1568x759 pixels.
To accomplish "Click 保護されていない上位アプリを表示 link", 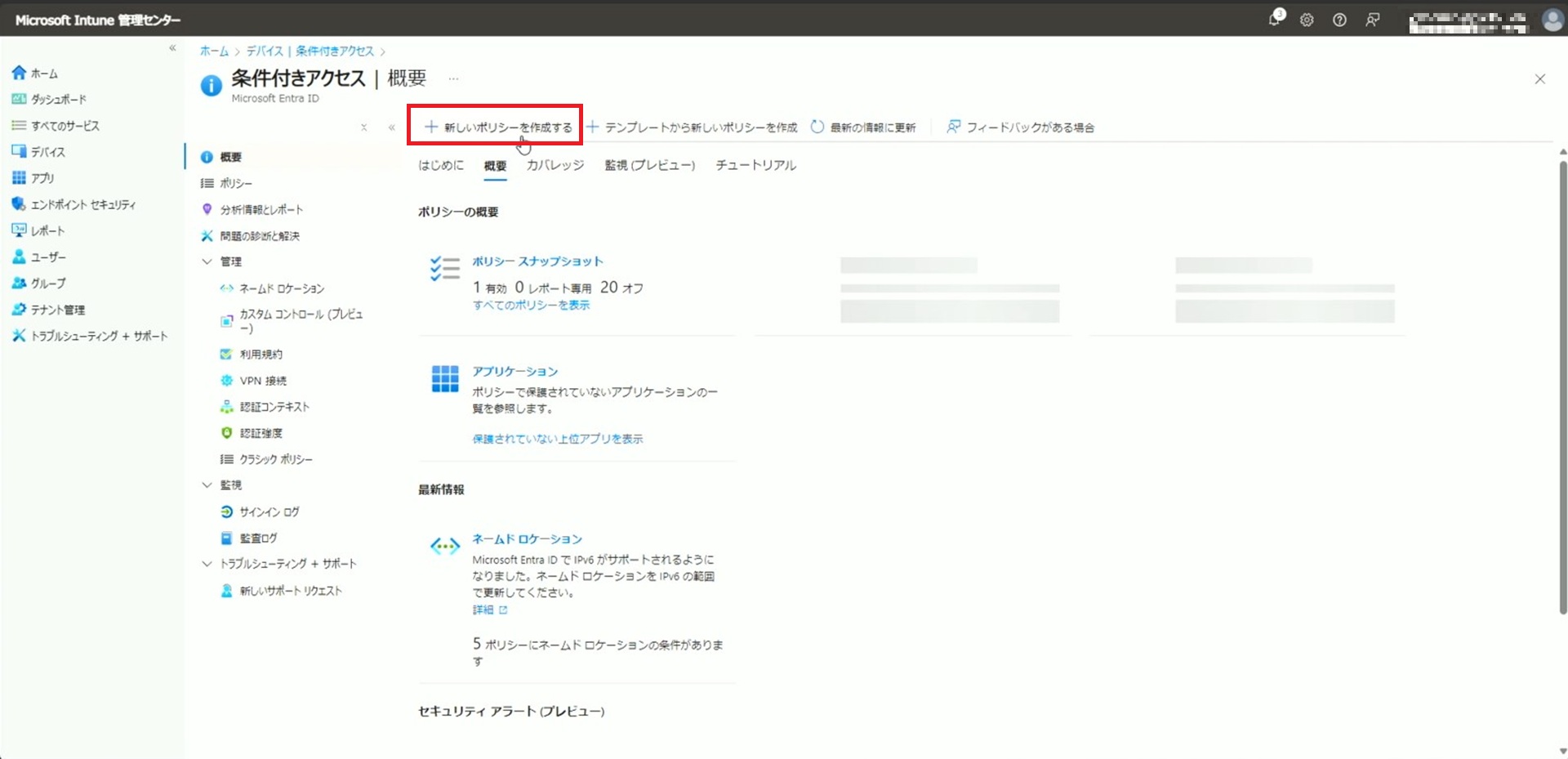I will pos(558,440).
